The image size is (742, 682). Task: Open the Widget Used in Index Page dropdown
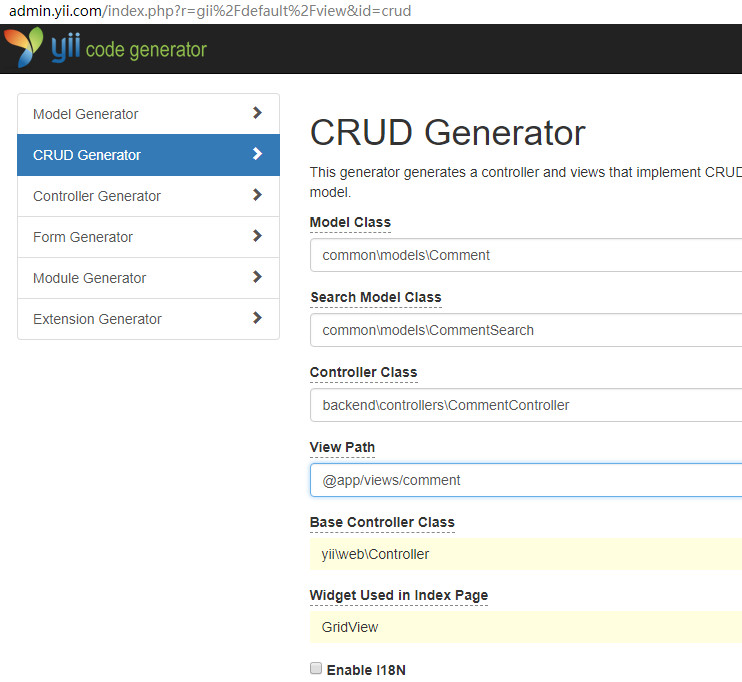pos(526,627)
